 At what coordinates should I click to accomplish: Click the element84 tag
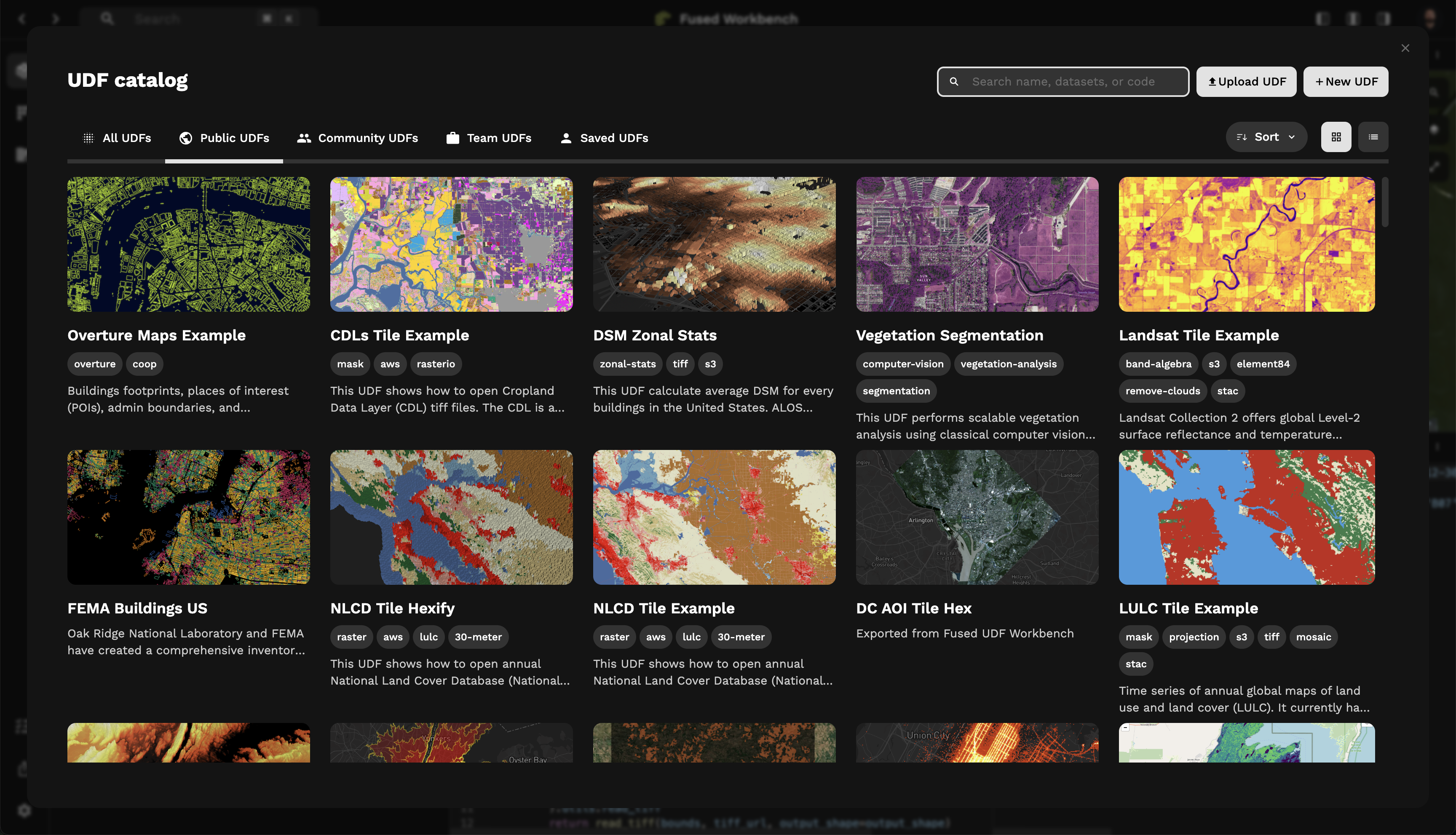[1263, 364]
